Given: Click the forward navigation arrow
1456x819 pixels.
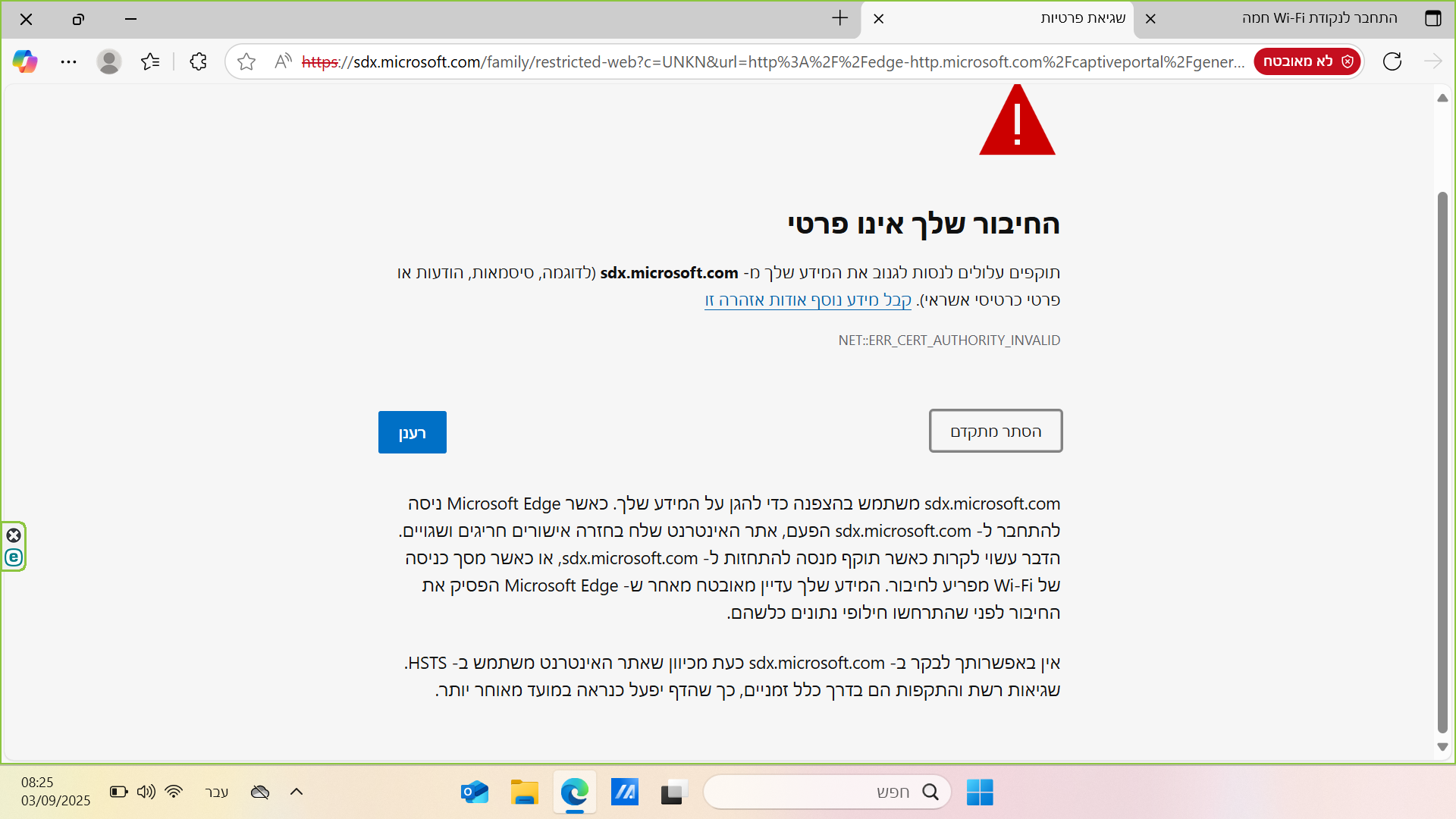Looking at the screenshot, I should (1433, 61).
